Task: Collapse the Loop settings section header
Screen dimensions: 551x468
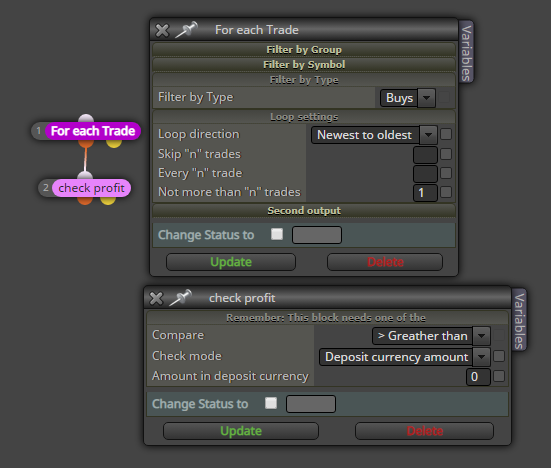Action: [x=304, y=117]
